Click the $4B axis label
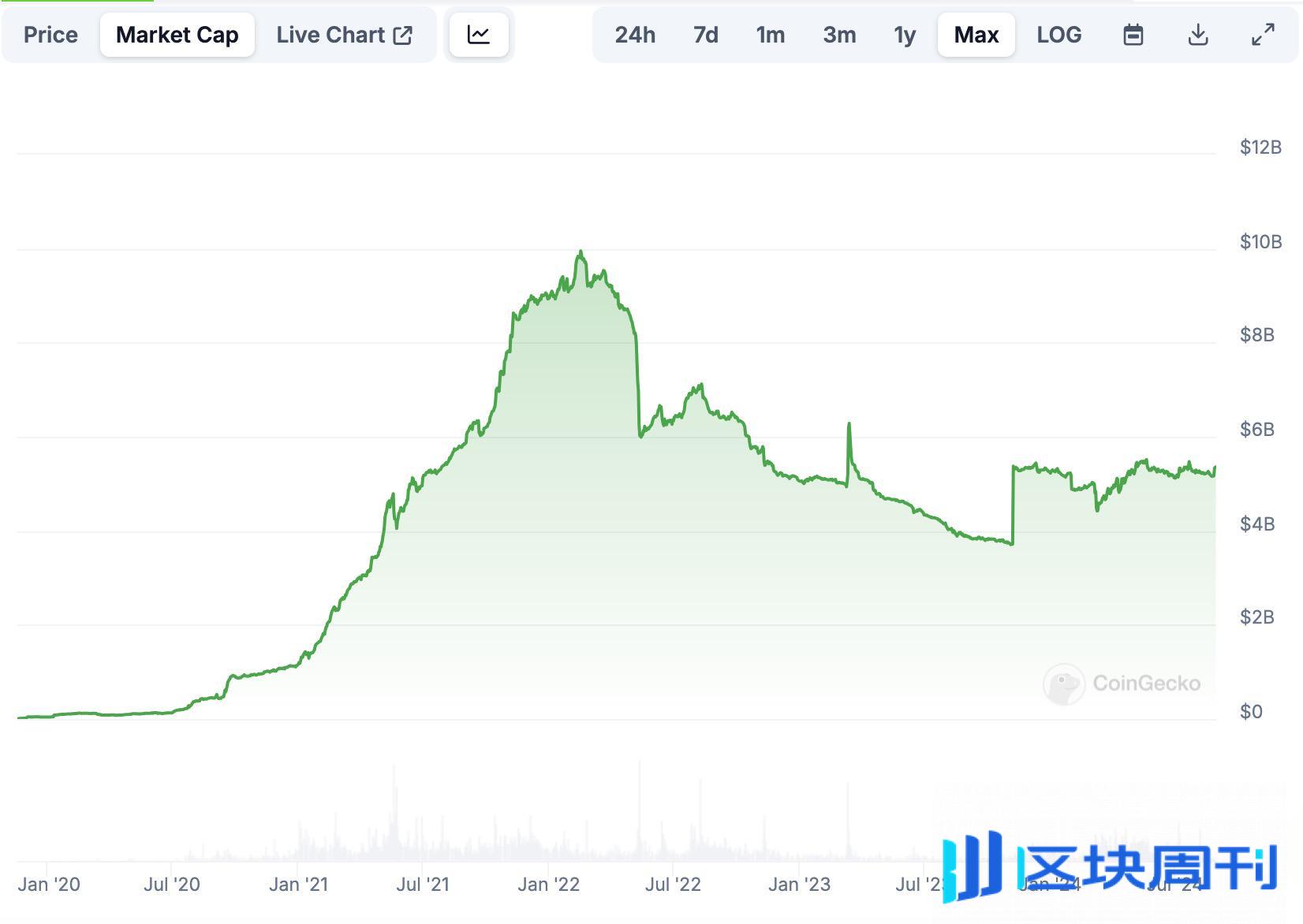This screenshot has height=924, width=1303. click(x=1257, y=524)
